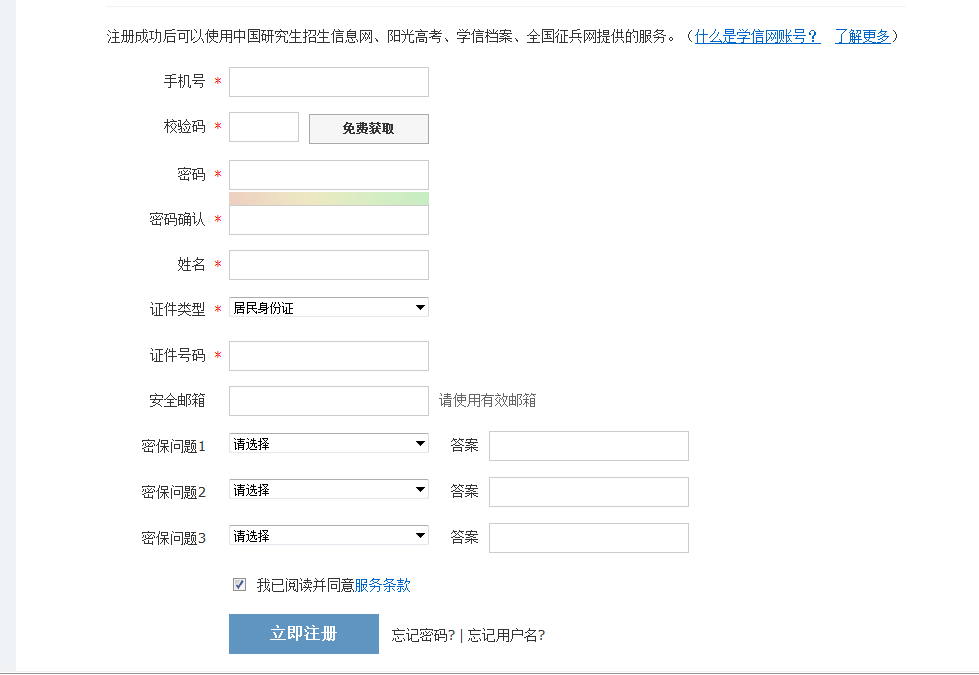Image resolution: width=979 pixels, height=675 pixels.
Task: Click the 免费获取 button
Action: 368,129
